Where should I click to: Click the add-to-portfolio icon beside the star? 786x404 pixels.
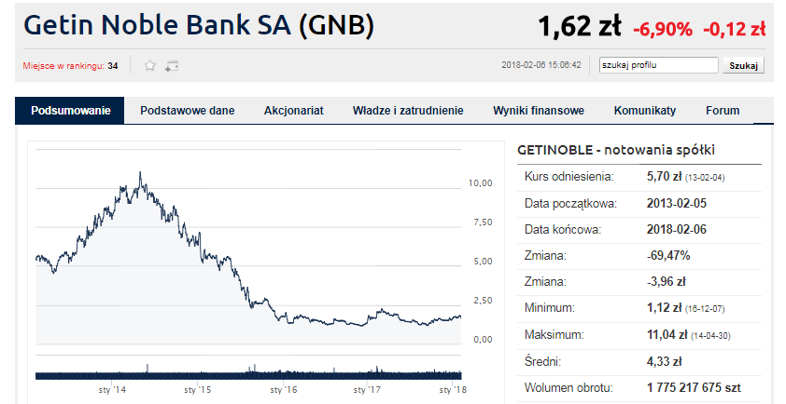(x=172, y=66)
